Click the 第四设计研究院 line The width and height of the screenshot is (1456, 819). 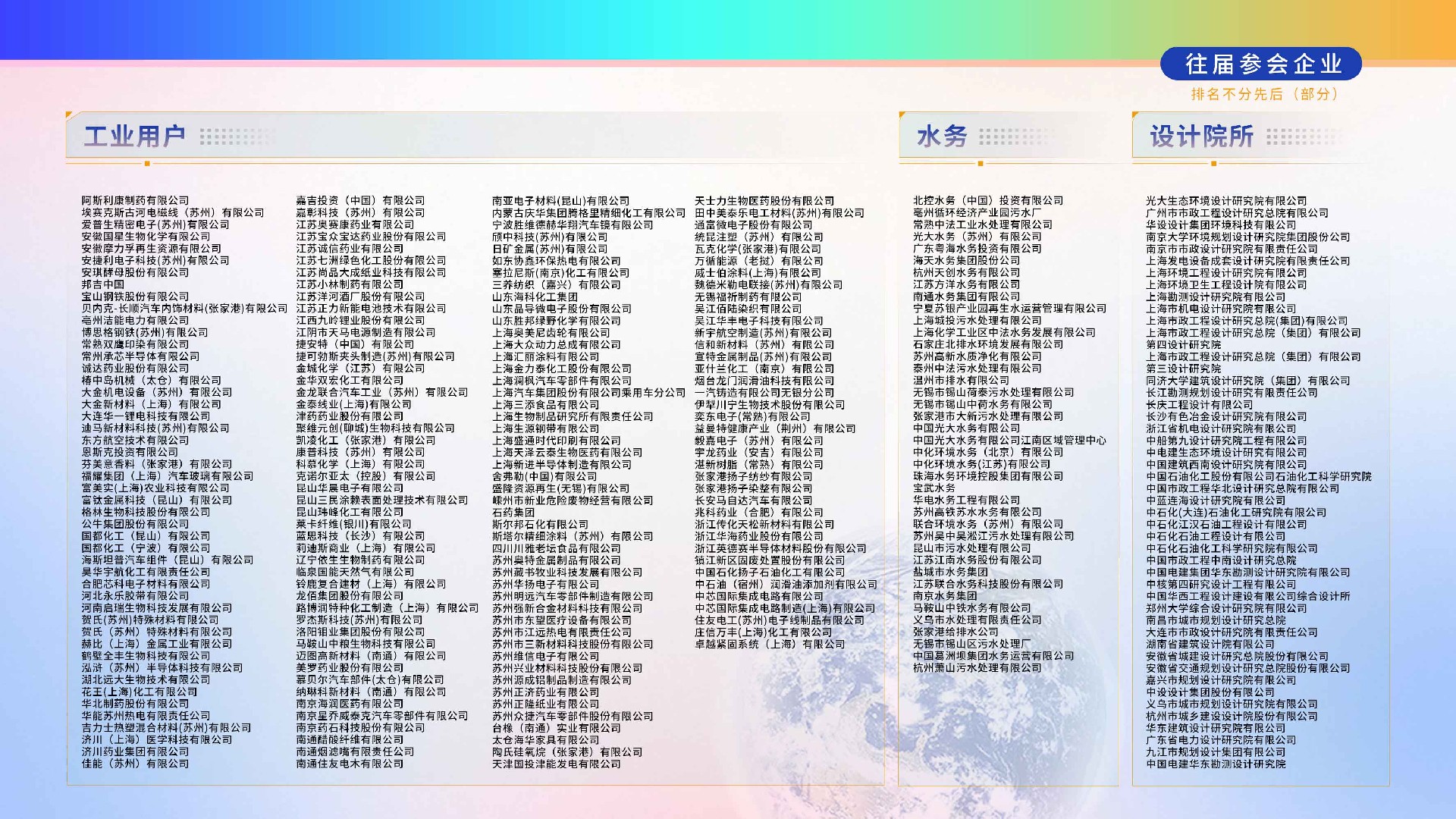1184,344
